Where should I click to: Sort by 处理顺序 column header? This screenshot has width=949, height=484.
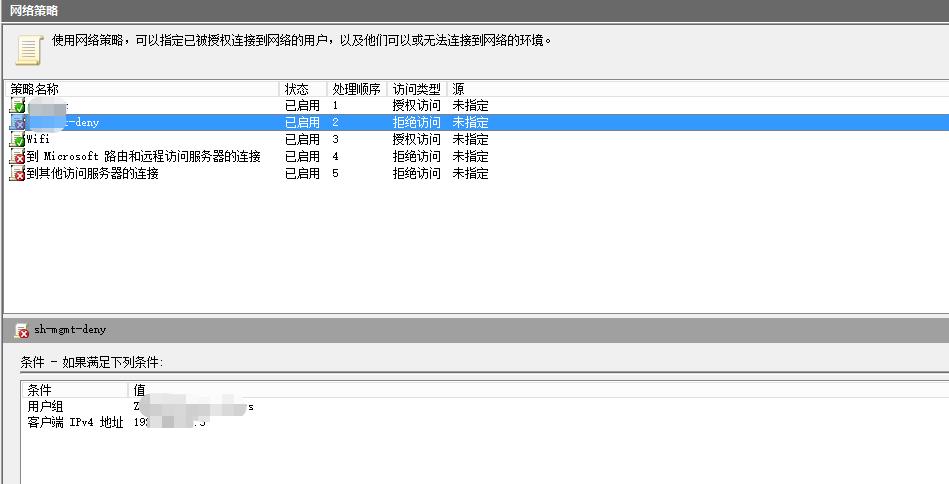[x=357, y=89]
